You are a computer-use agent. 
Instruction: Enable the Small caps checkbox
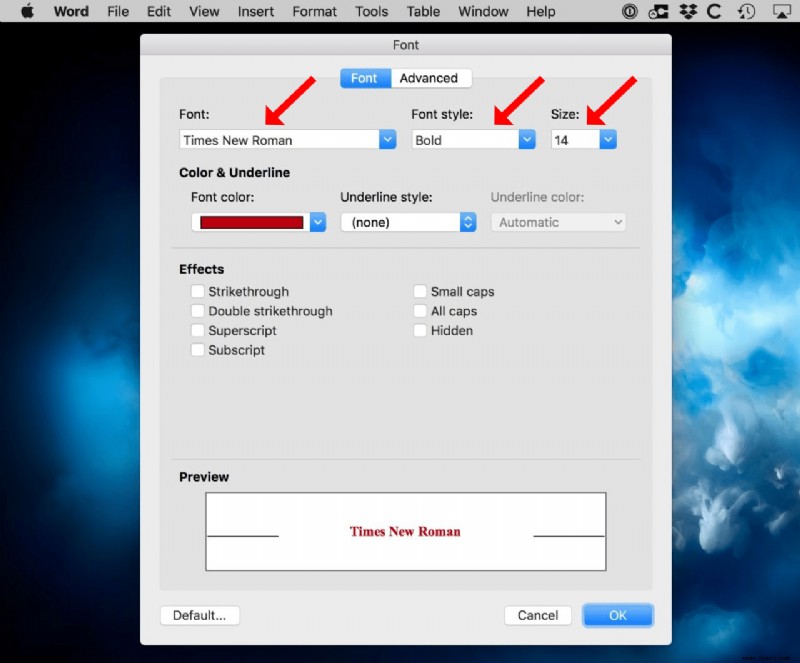coord(420,291)
